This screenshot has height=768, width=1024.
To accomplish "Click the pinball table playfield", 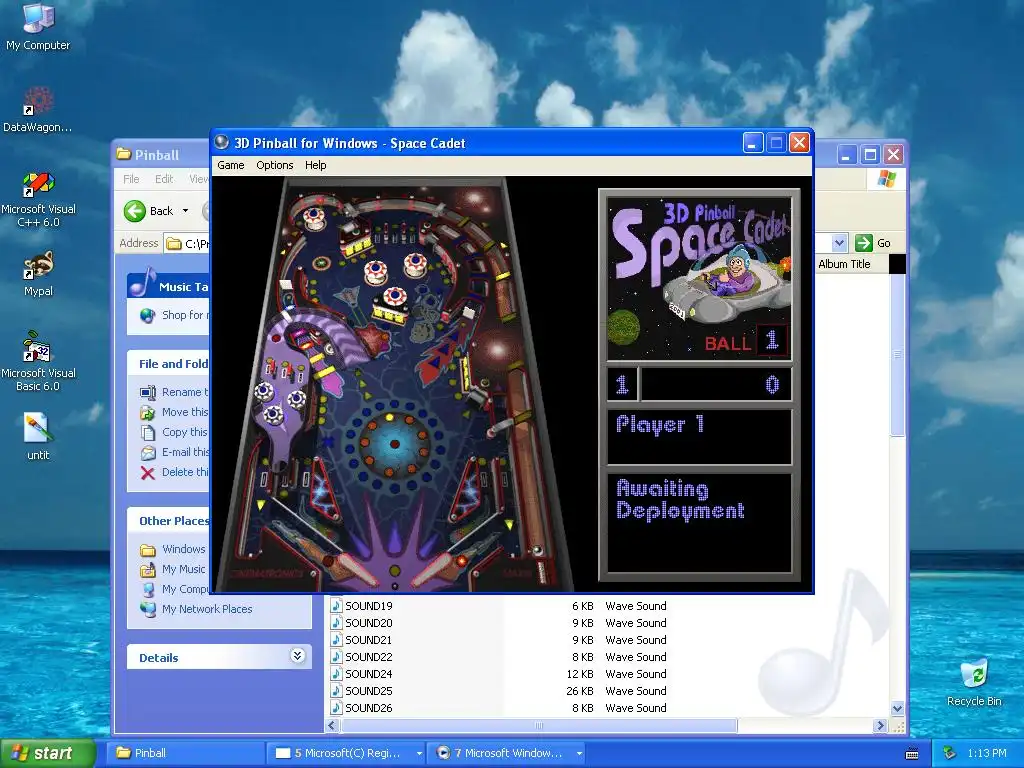I will pos(394,384).
